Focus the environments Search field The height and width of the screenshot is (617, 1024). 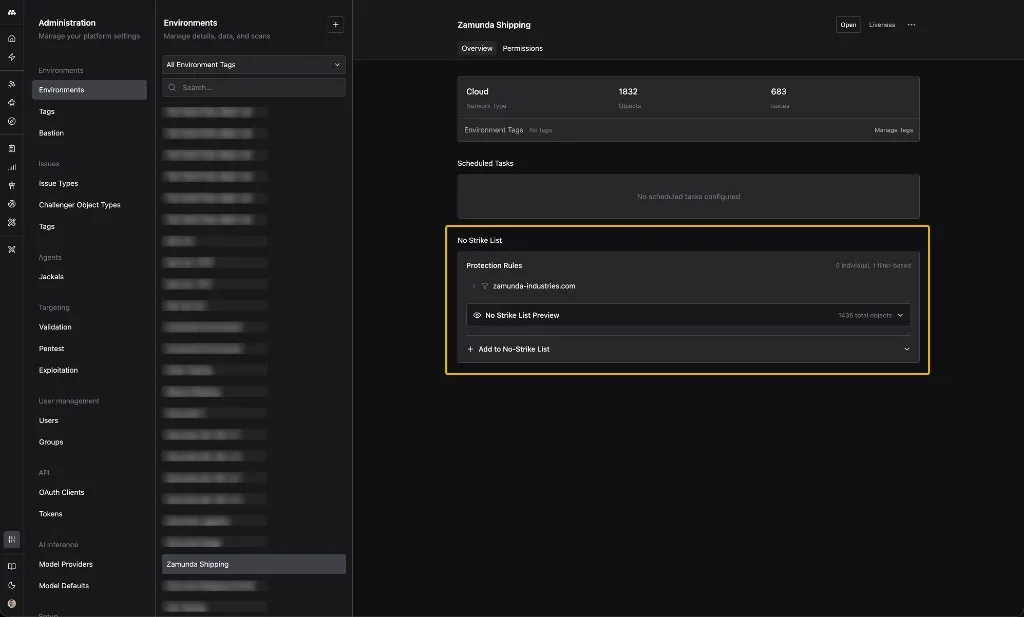(x=253, y=87)
